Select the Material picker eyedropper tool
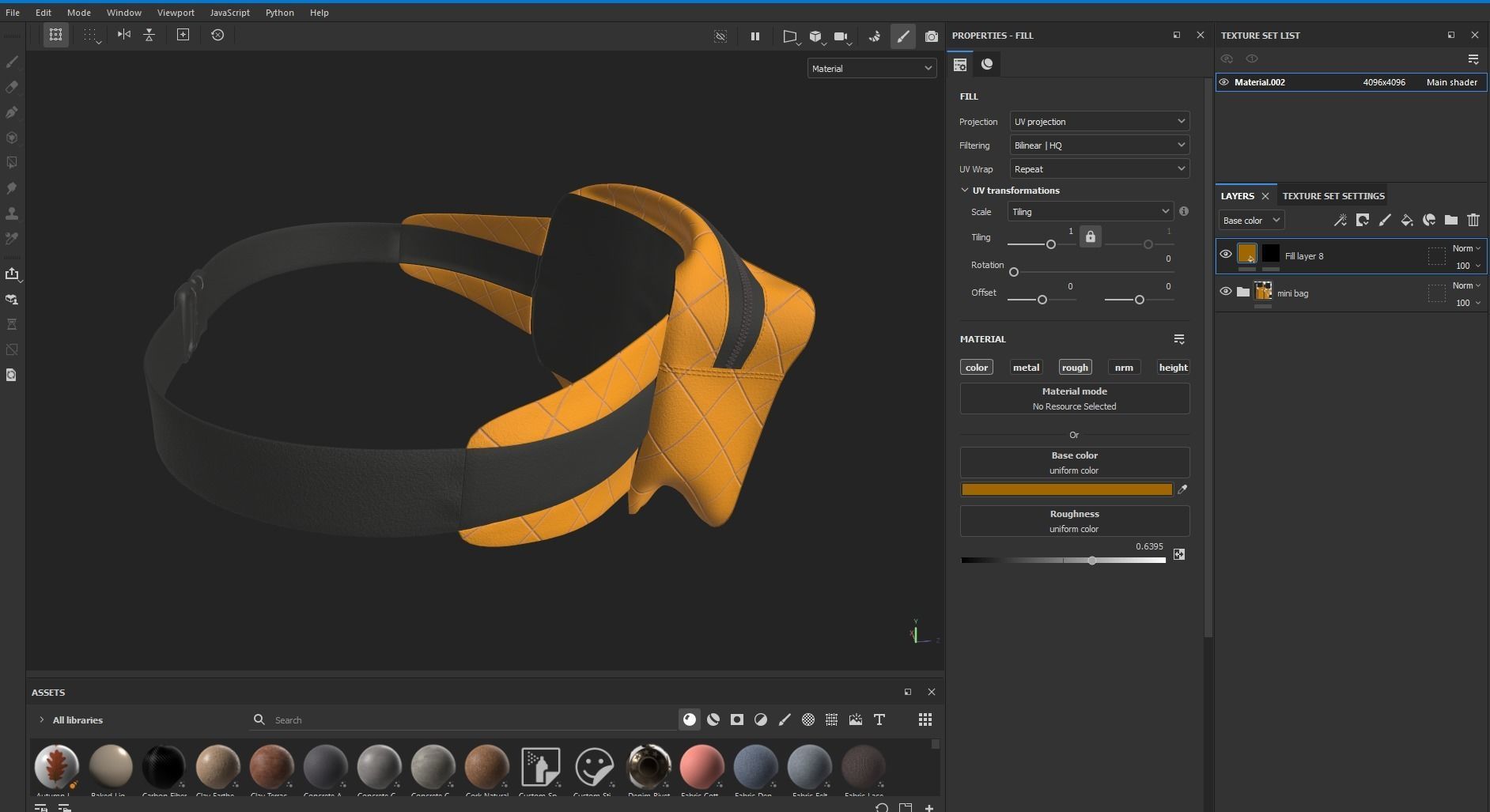Image resolution: width=1490 pixels, height=812 pixels. click(x=12, y=239)
